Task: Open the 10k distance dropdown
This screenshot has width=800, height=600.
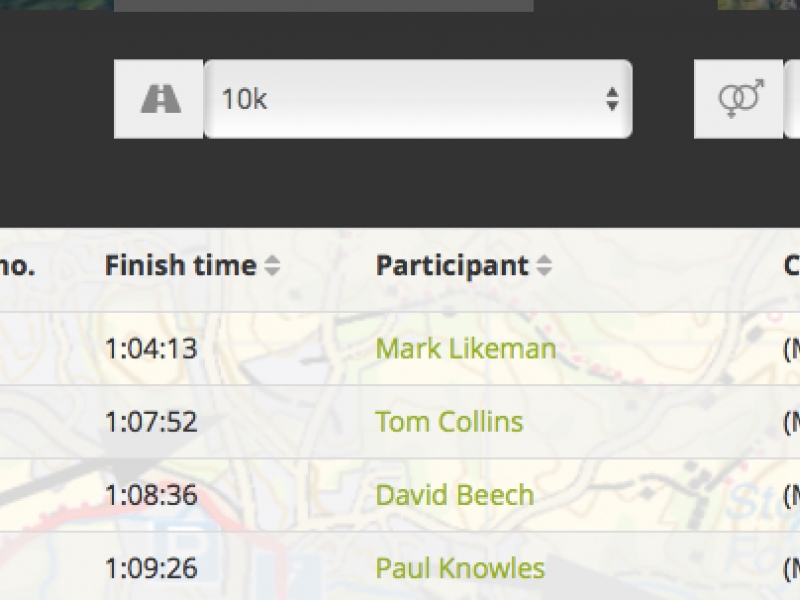Action: 418,99
